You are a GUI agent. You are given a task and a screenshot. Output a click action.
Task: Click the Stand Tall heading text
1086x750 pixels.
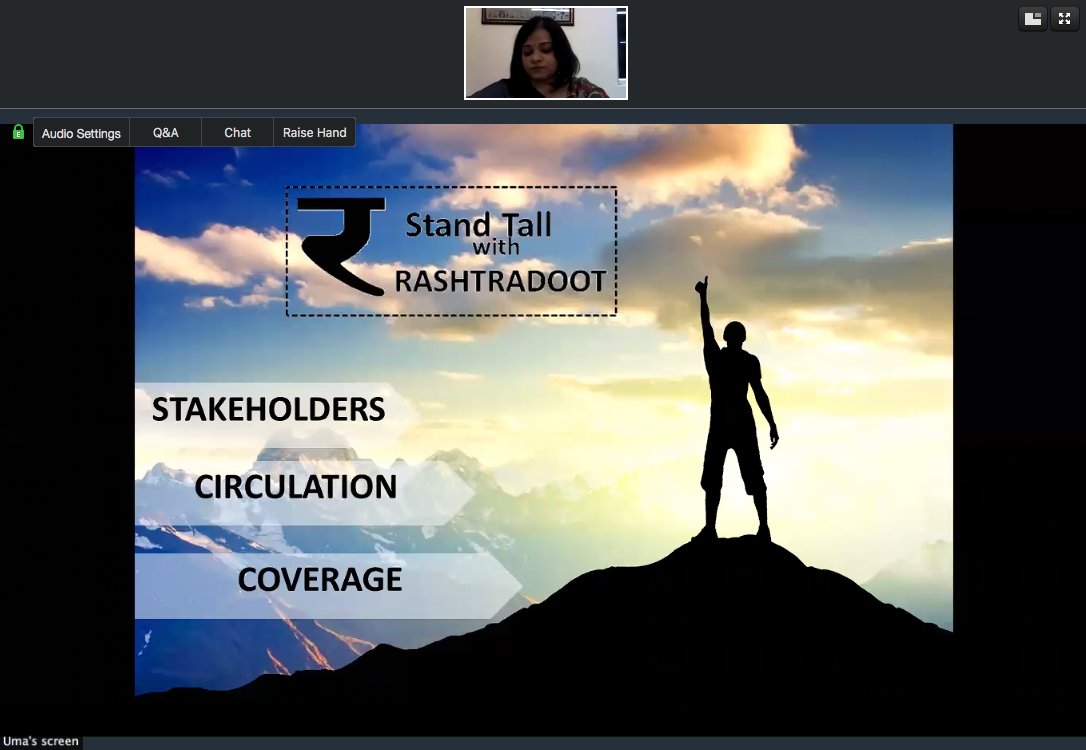click(479, 224)
